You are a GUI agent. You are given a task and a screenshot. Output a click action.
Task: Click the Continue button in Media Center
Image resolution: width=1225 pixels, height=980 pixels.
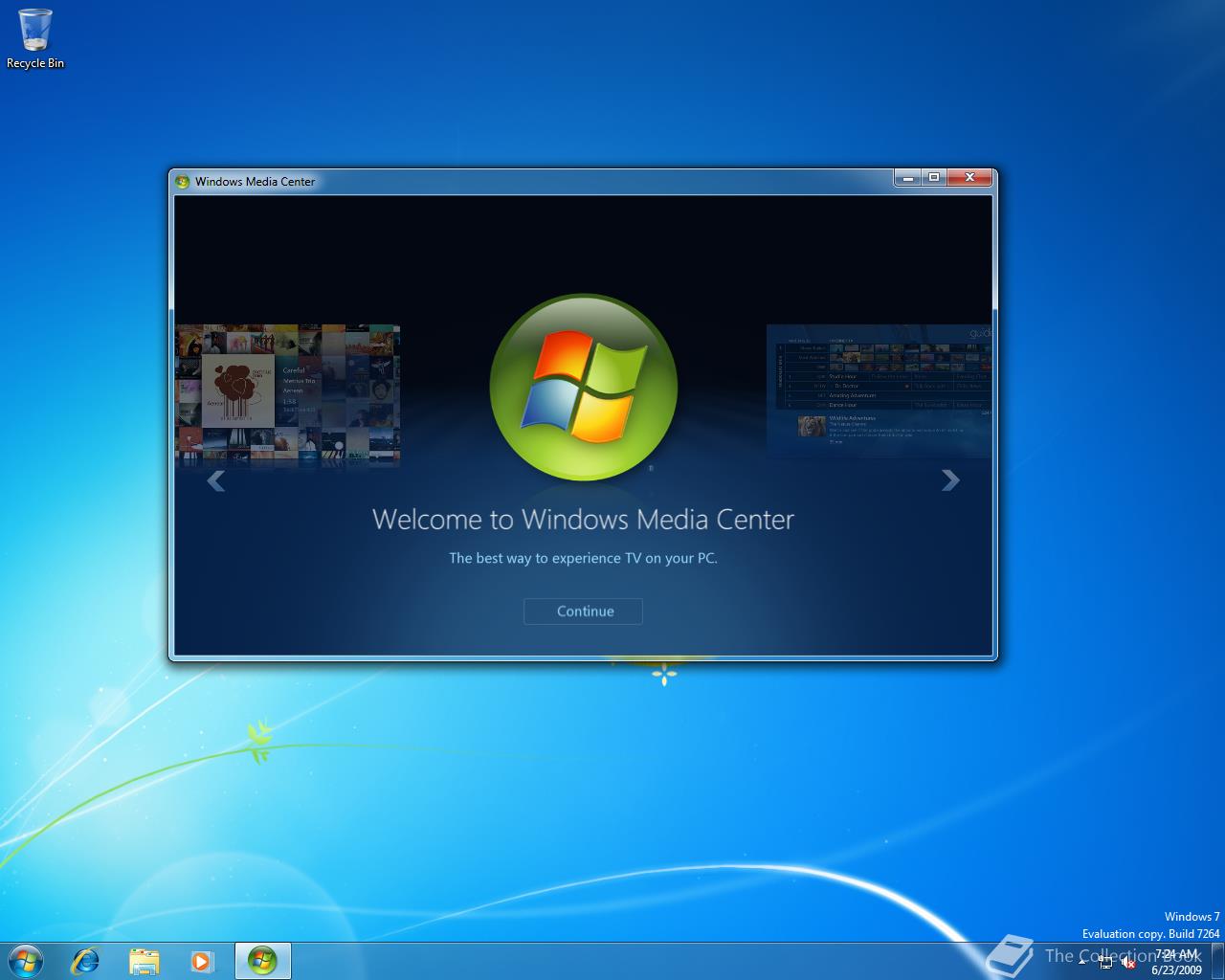tap(583, 611)
